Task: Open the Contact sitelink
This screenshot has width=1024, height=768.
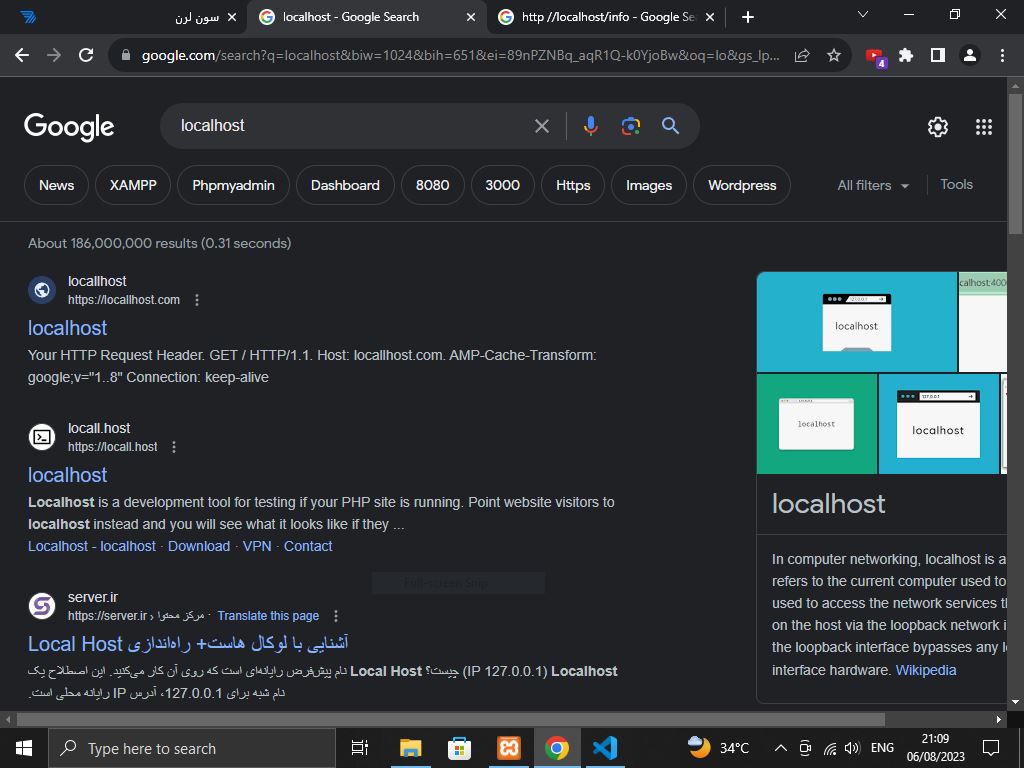Action: click(308, 546)
